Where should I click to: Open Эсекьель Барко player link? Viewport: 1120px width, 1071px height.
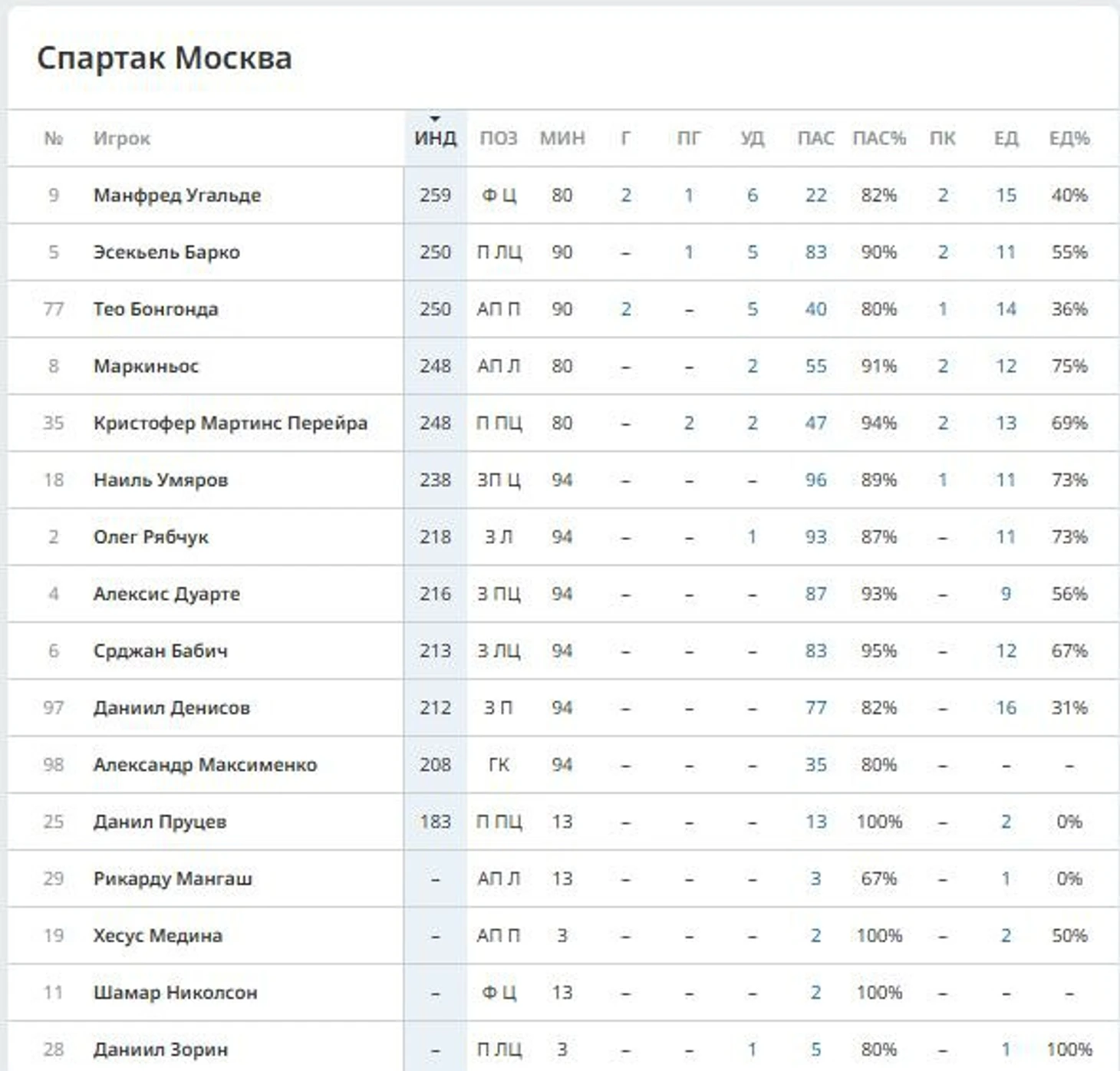click(166, 252)
